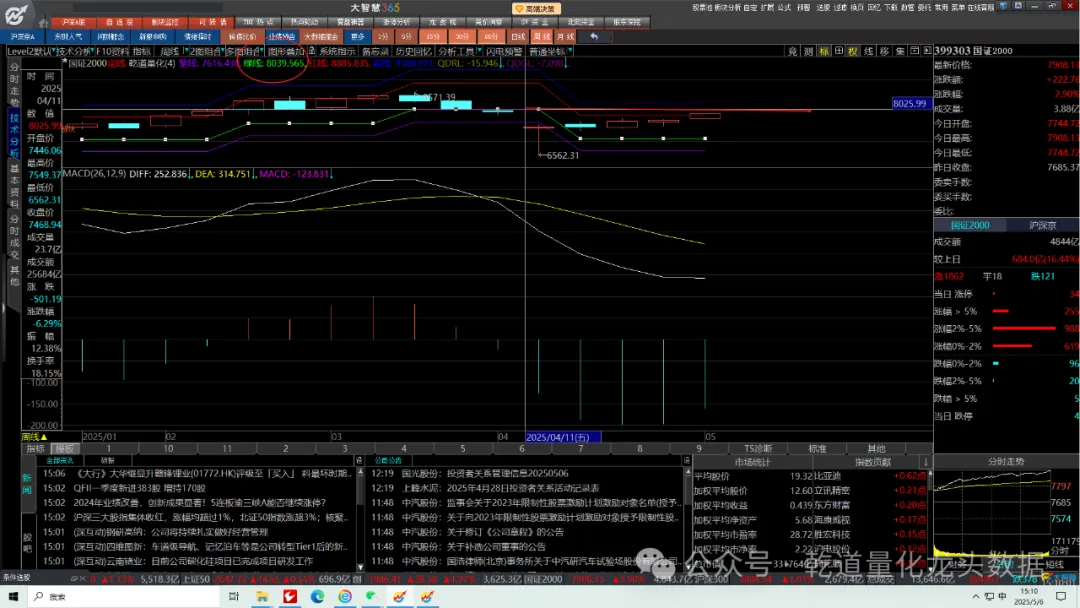This screenshot has width=1080, height=608.
Task: Select the 15分 period
Action: click(433, 36)
